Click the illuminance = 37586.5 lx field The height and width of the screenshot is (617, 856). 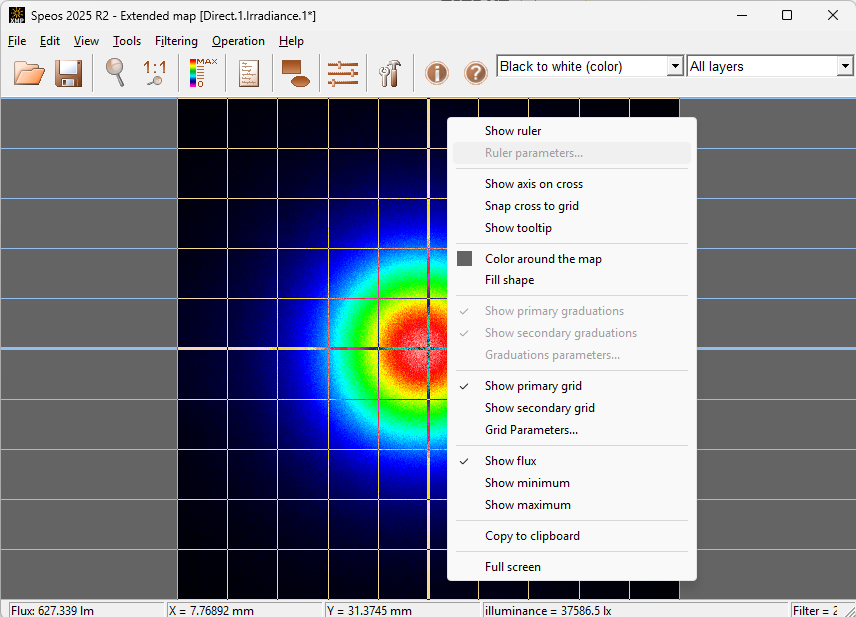[x=635, y=610]
